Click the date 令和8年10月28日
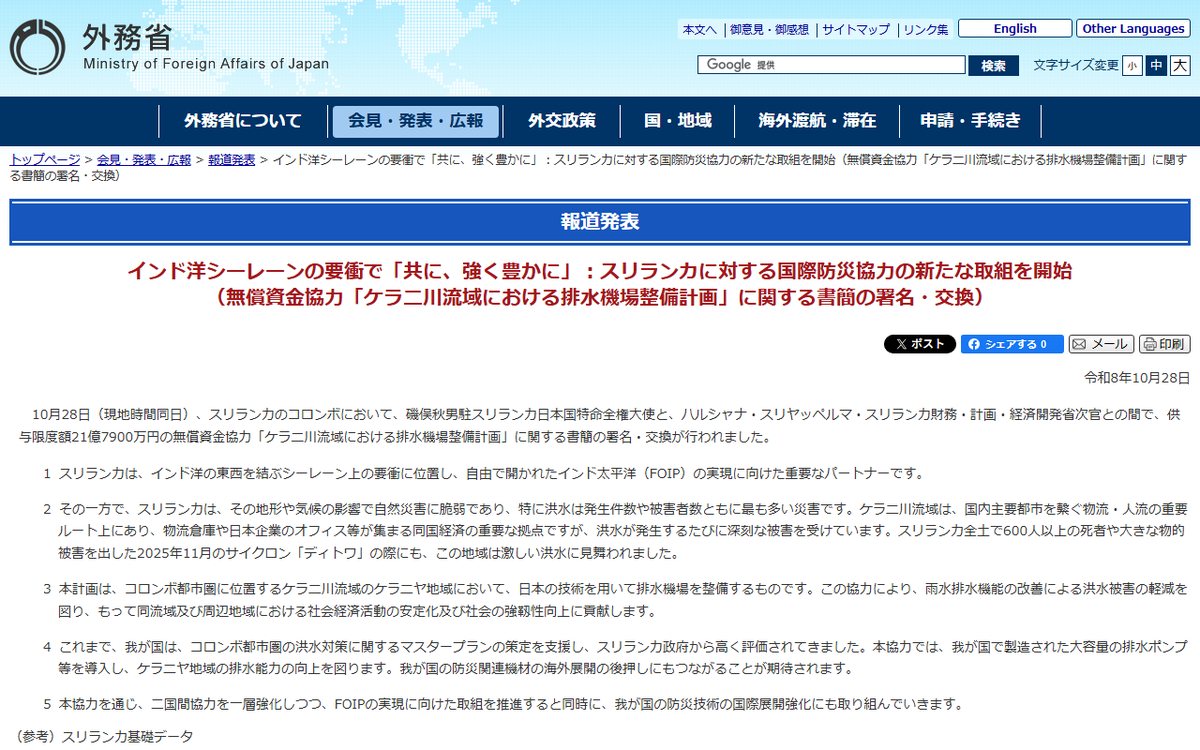Screen dimensions: 1200x750 (1138, 378)
